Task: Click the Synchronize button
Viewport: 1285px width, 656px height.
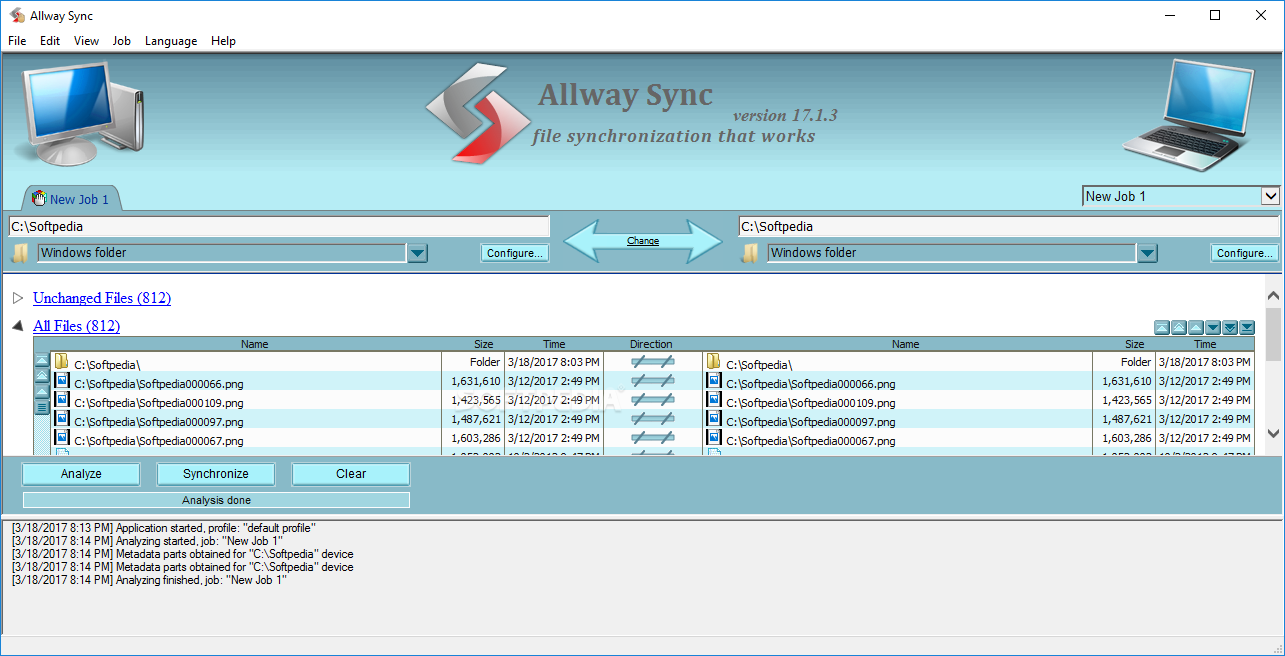Action: point(216,474)
